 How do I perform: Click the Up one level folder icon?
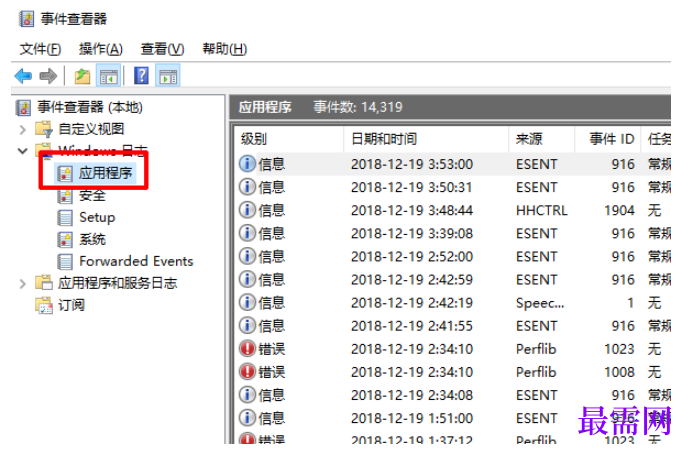click(x=82, y=76)
